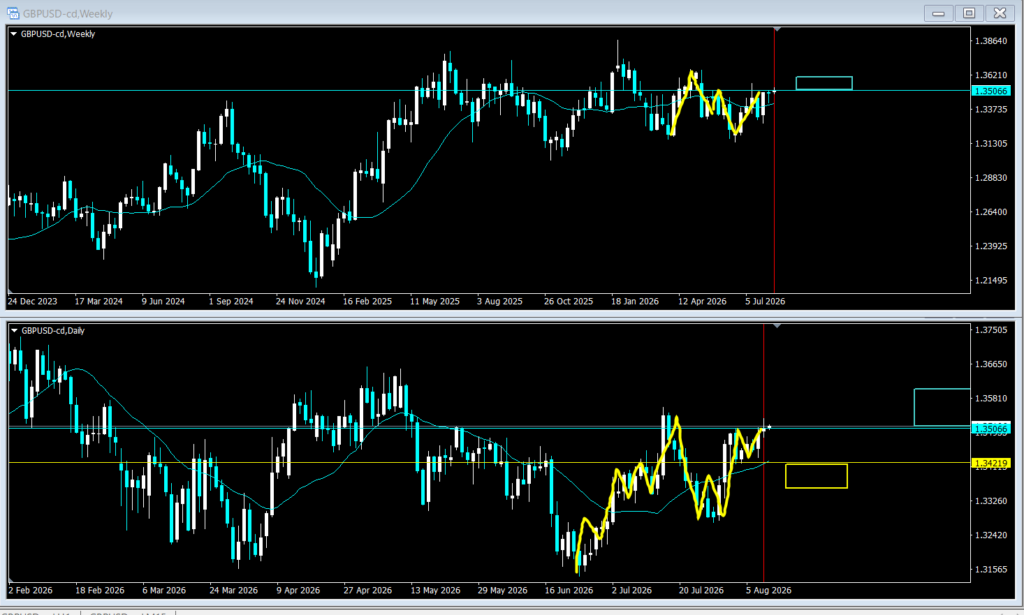Select the yellow rectangle object on Daily chart
This screenshot has width=1024, height=615.
click(816, 476)
